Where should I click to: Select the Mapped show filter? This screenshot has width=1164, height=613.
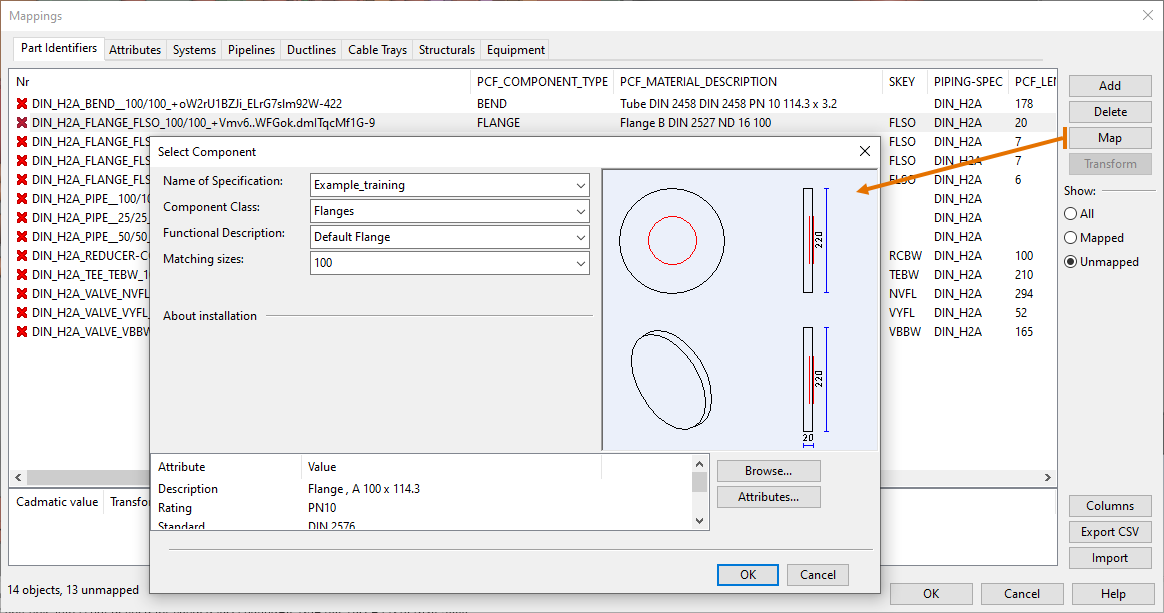[1071, 238]
